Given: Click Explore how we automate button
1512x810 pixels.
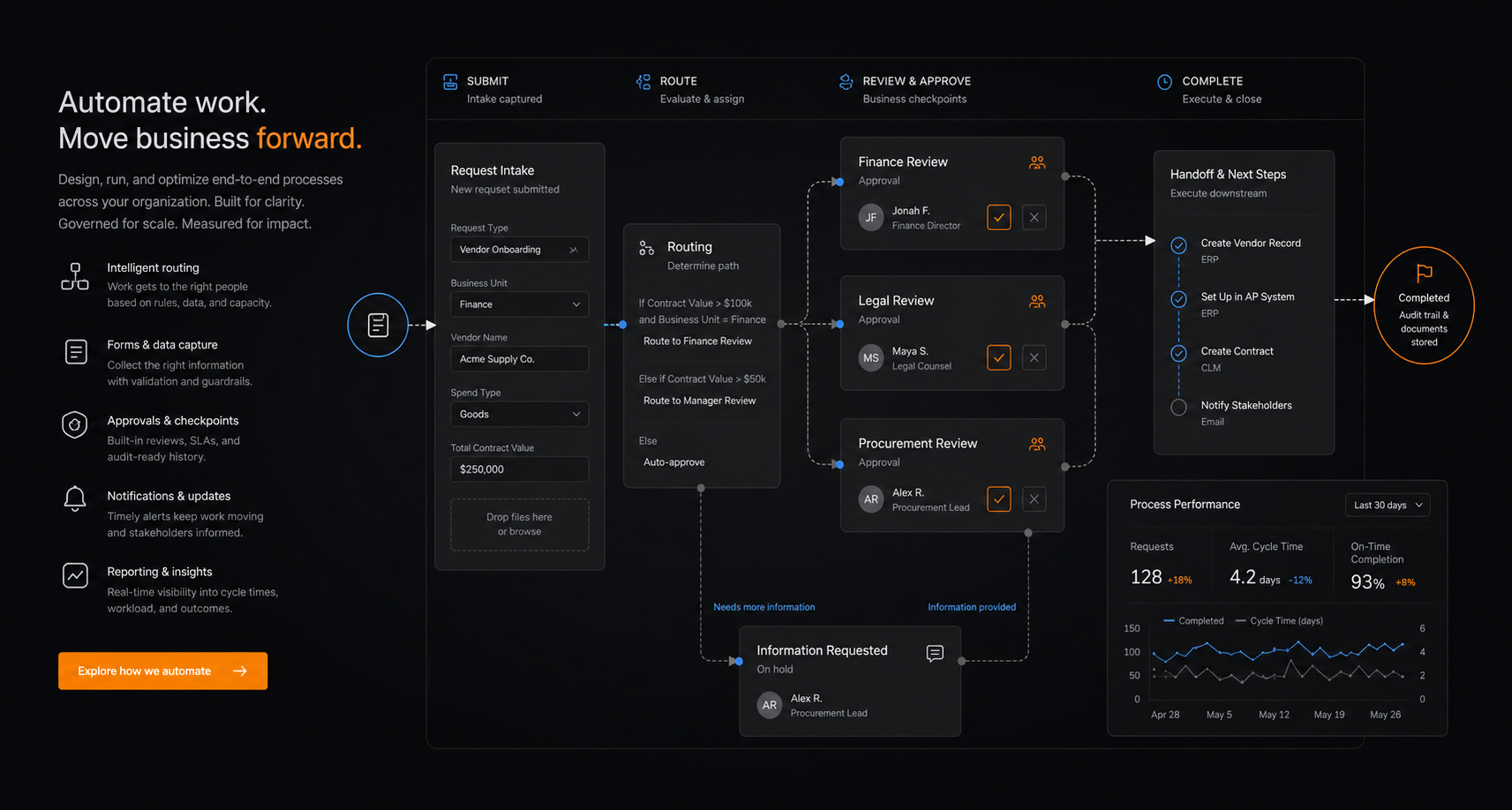Looking at the screenshot, I should click(x=162, y=671).
